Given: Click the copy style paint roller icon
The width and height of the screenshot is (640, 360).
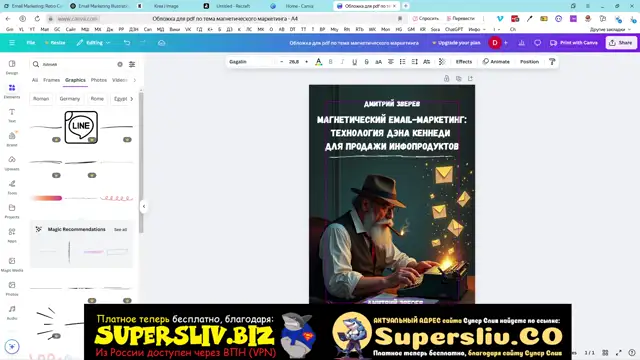Looking at the screenshot, I should click(x=552, y=62).
